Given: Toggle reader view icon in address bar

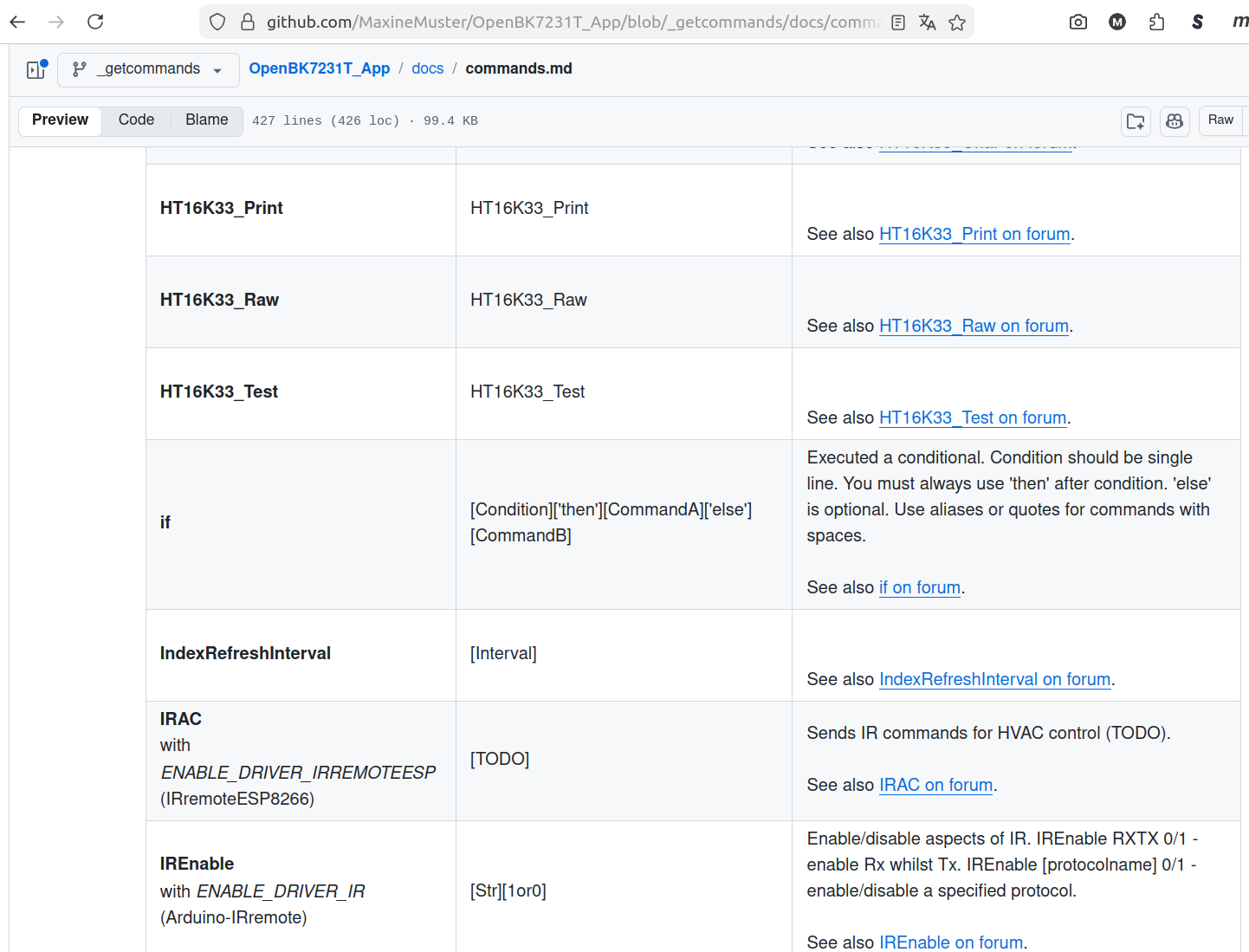Looking at the screenshot, I should 898,23.
